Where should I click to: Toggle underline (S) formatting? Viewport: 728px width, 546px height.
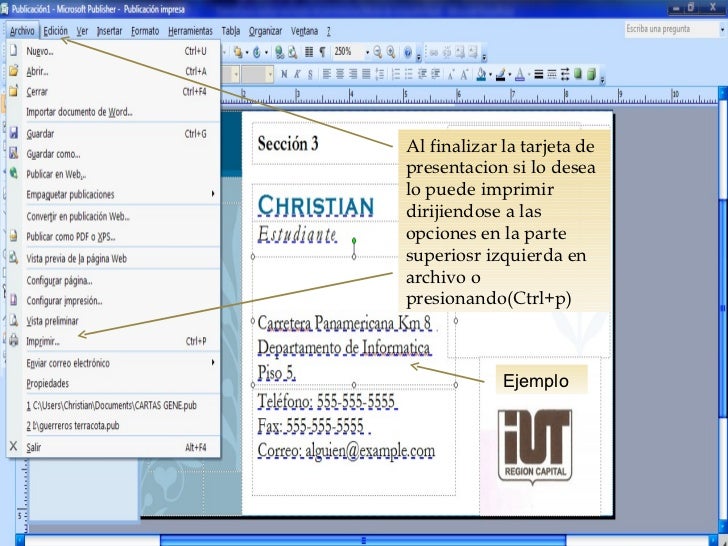[310, 74]
